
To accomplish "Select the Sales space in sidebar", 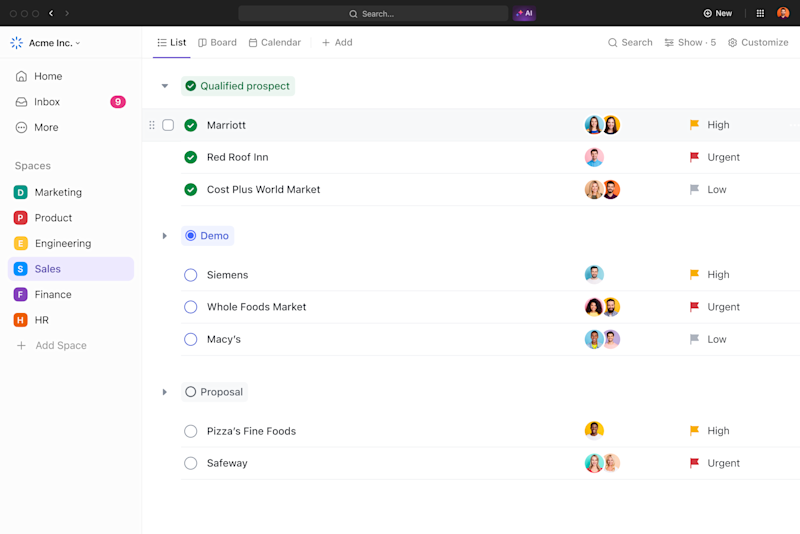I will pyautogui.click(x=71, y=269).
